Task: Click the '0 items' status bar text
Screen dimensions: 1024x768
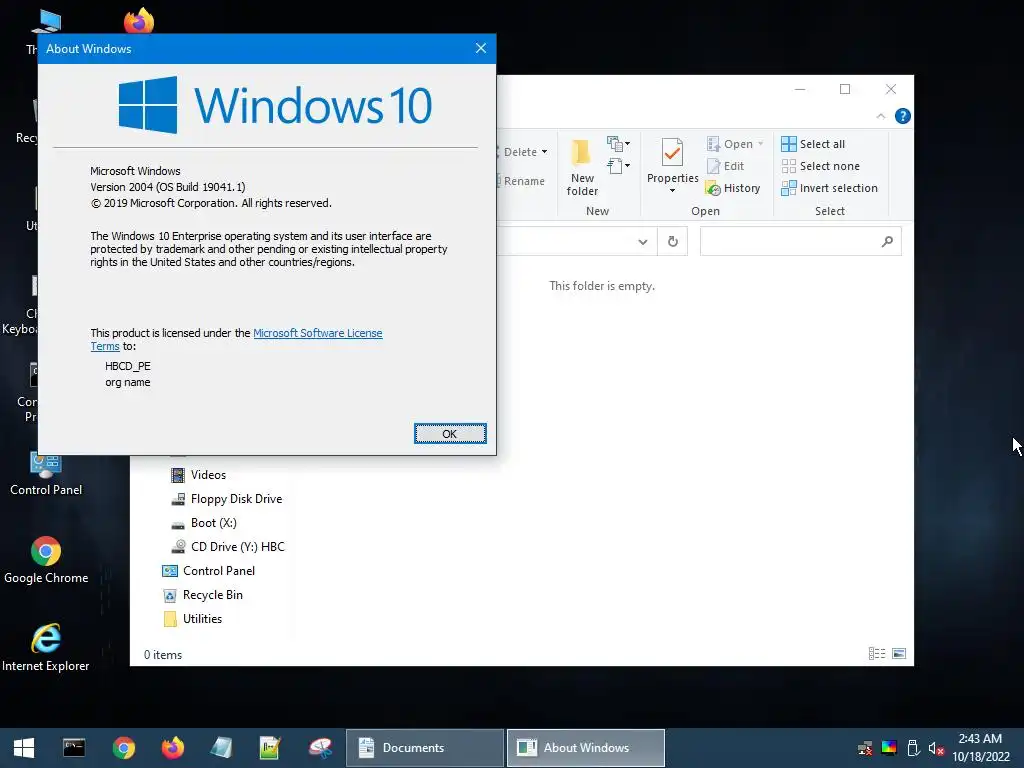Action: point(163,655)
